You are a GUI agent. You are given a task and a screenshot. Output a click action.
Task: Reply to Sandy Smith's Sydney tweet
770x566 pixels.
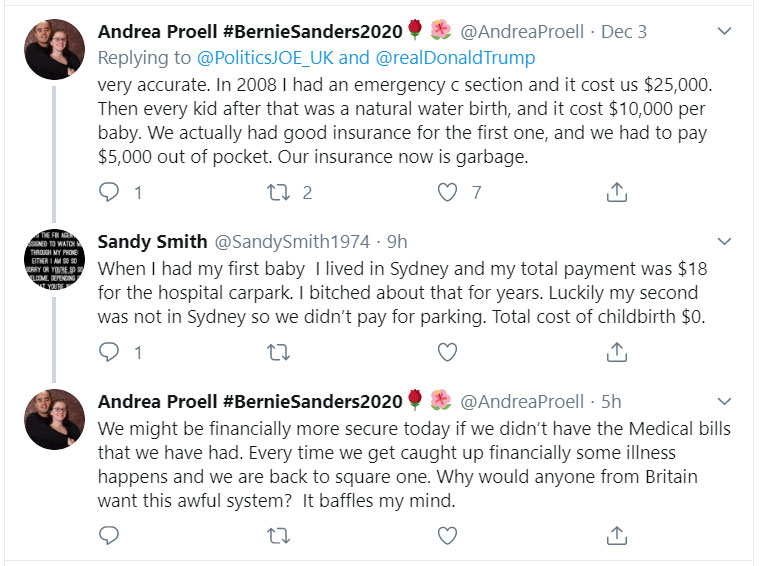[109, 351]
